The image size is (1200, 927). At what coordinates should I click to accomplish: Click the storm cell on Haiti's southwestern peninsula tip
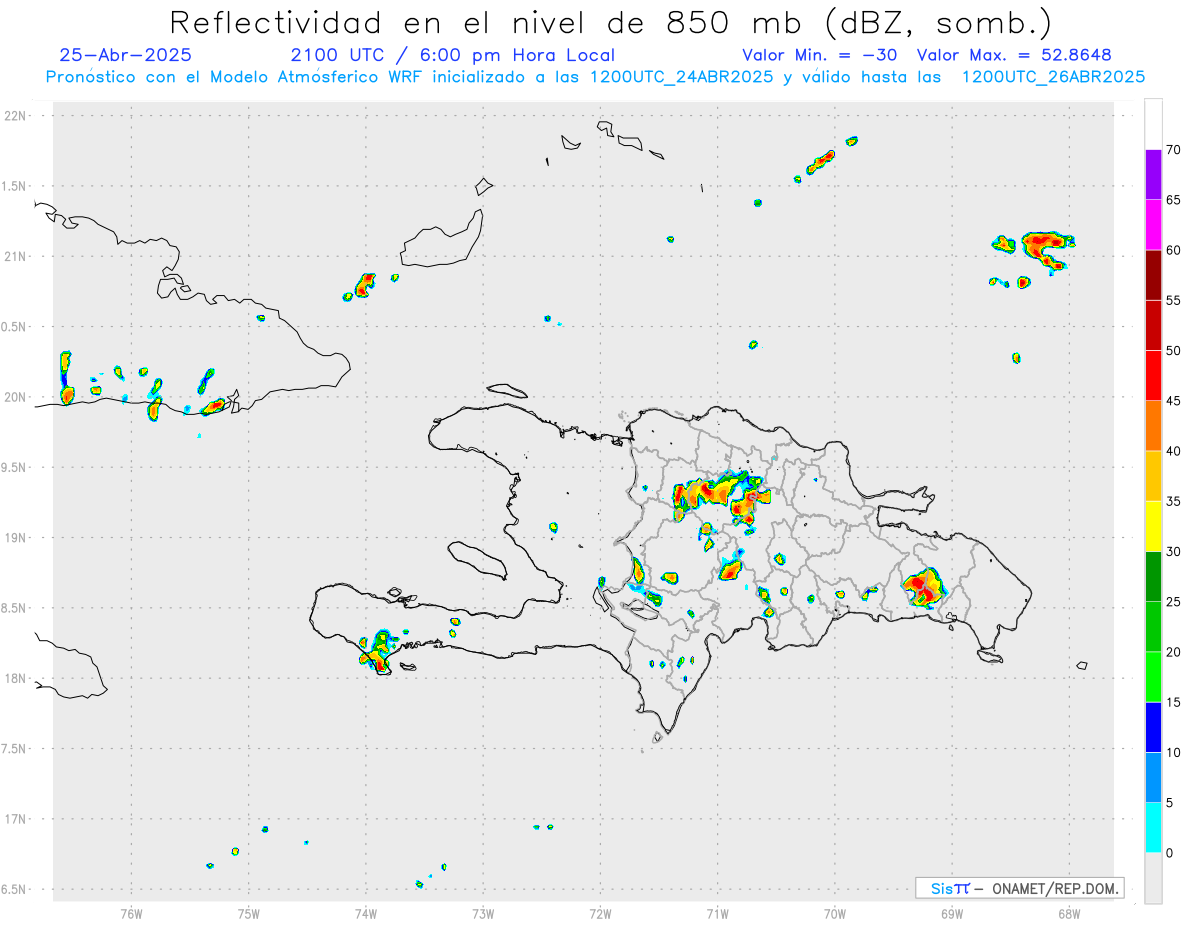click(378, 651)
